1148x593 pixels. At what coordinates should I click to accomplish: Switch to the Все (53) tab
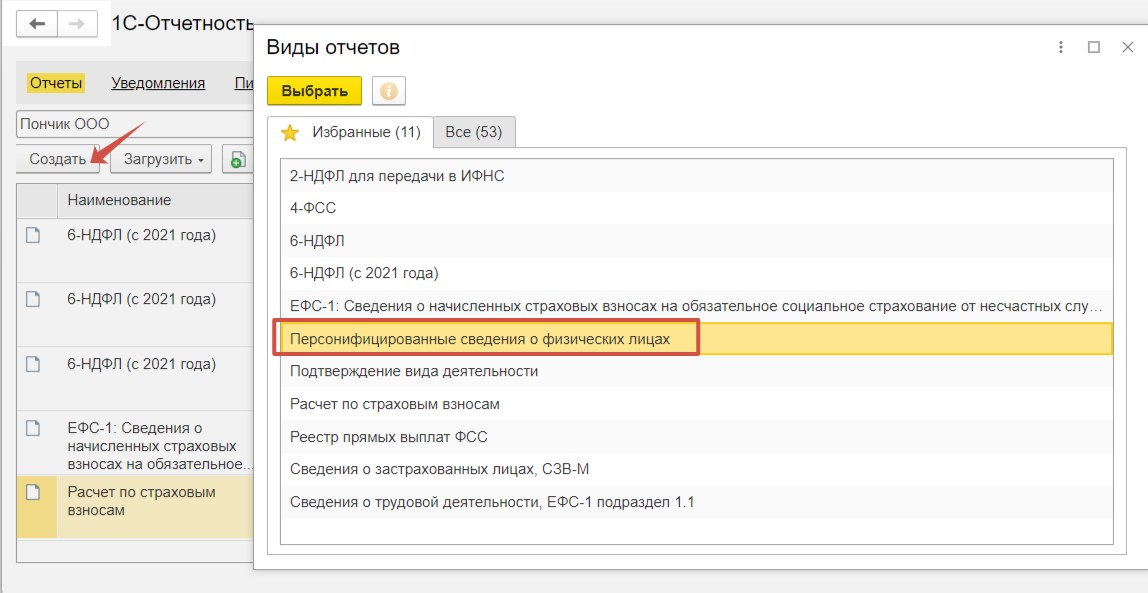click(474, 133)
